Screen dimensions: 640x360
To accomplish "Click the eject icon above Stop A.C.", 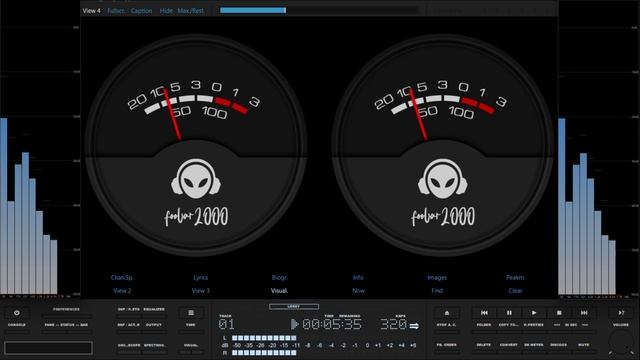I will tap(447, 313).
